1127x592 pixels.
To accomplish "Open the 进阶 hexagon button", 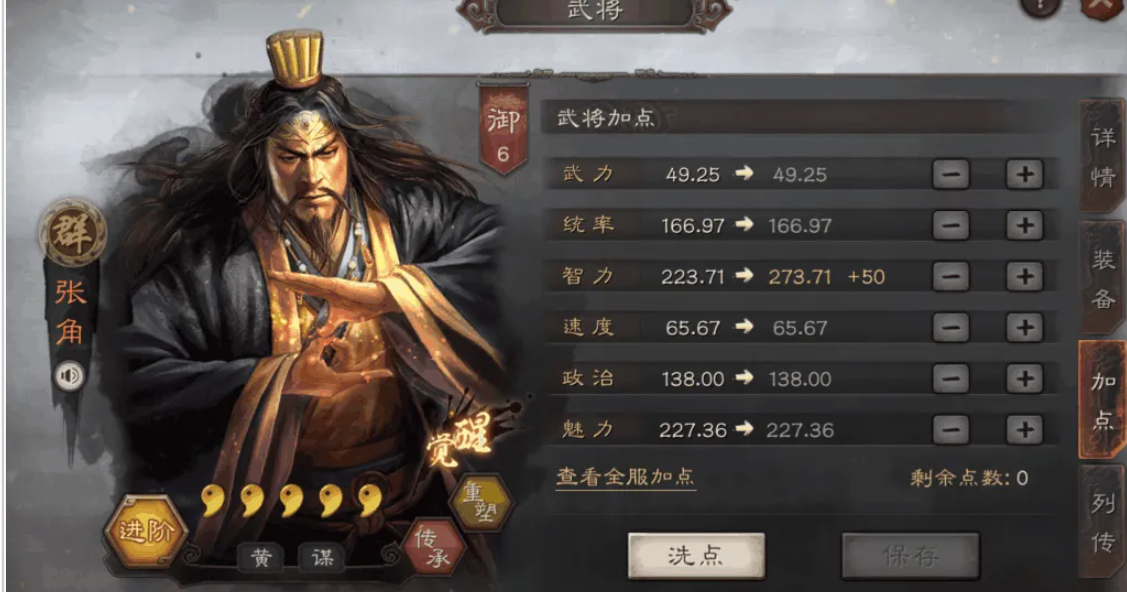I will tap(146, 532).
